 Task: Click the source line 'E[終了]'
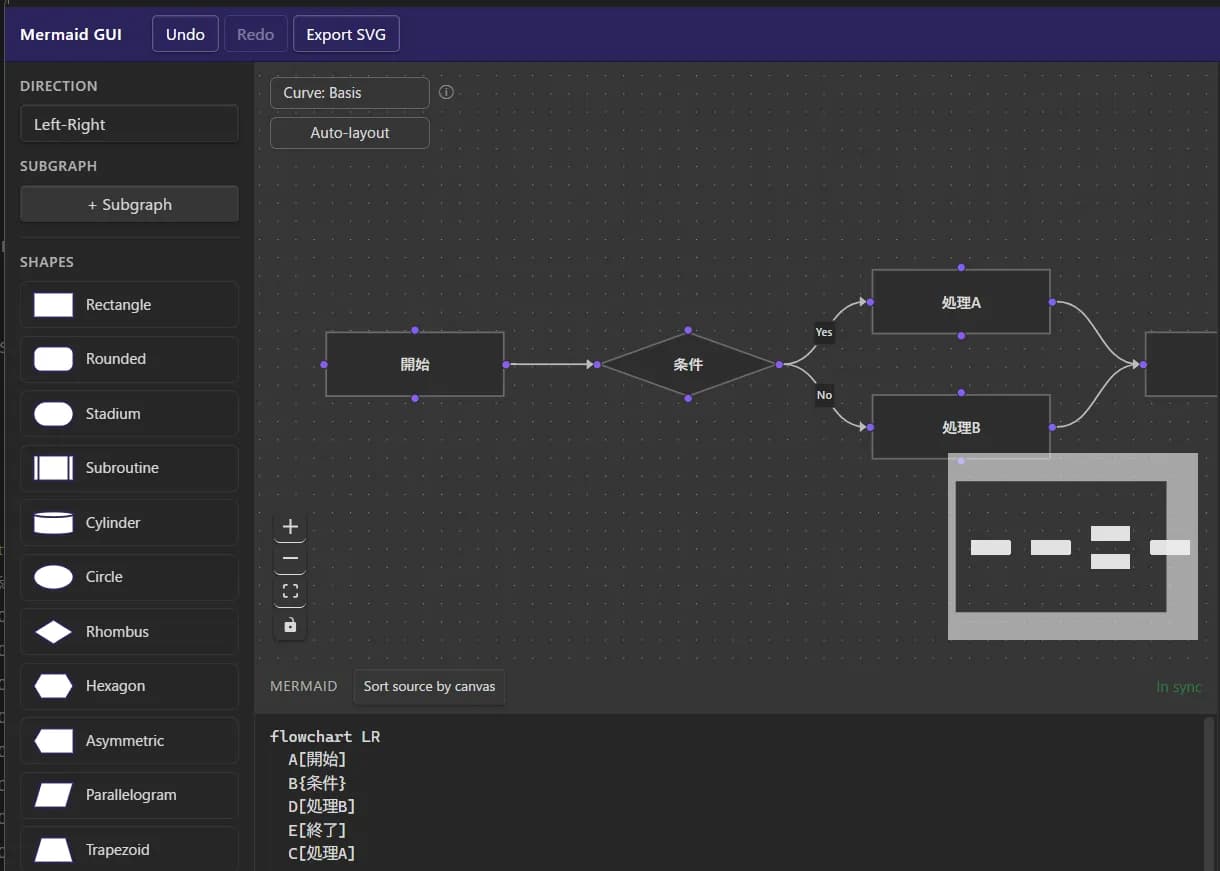tap(317, 830)
